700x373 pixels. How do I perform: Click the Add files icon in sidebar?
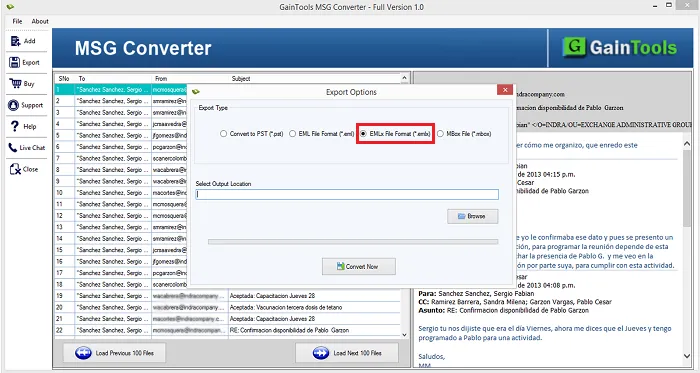click(x=15, y=41)
